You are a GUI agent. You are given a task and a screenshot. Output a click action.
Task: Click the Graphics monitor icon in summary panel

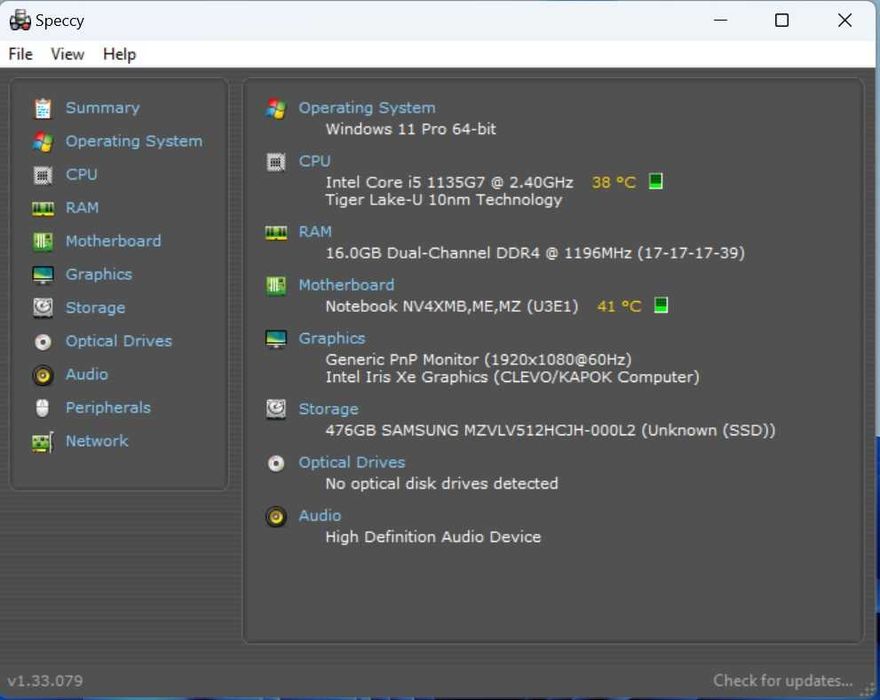pyautogui.click(x=276, y=339)
